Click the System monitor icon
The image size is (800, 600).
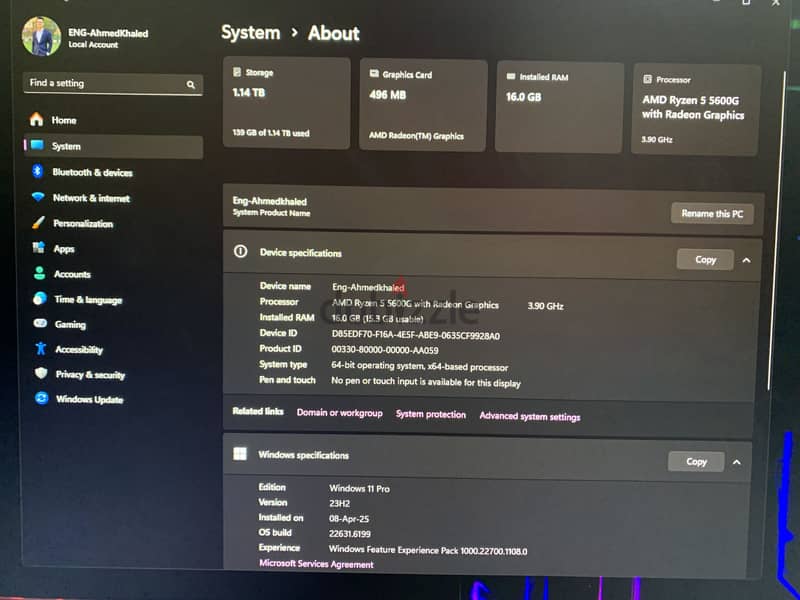37,145
